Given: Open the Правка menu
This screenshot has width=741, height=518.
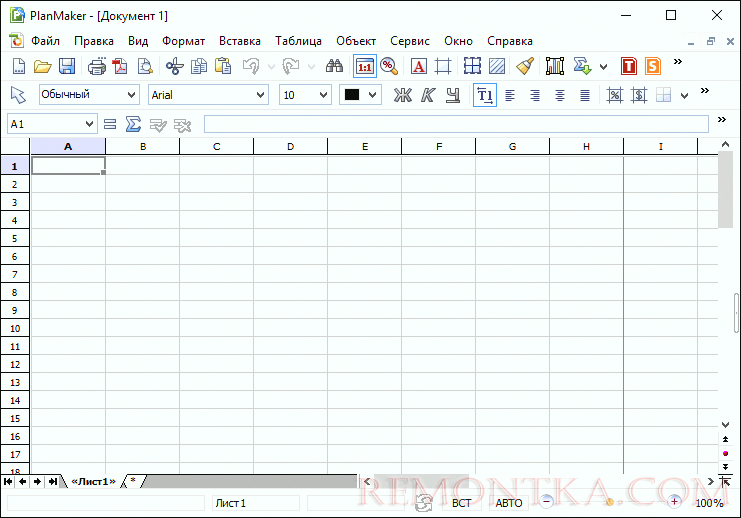Looking at the screenshot, I should (94, 41).
